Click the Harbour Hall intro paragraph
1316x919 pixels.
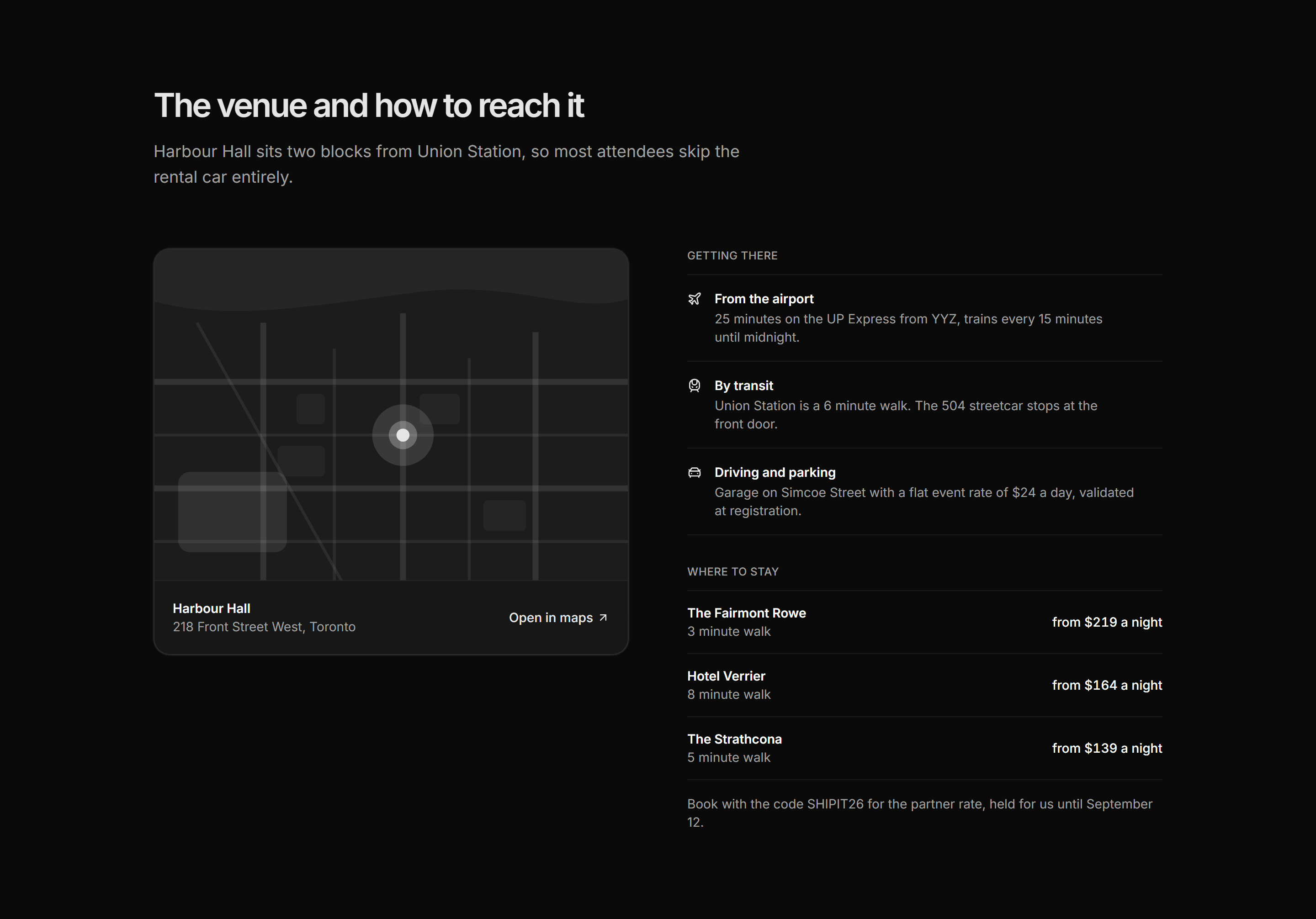446,164
